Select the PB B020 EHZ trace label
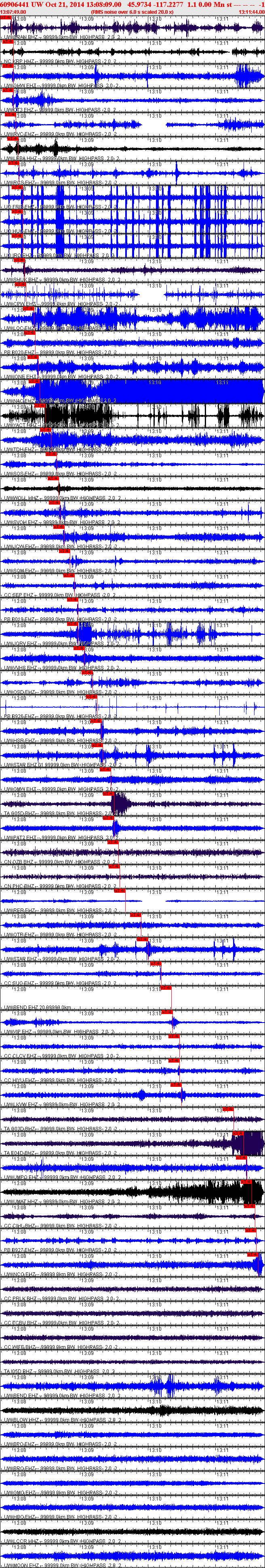The width and height of the screenshot is (265, 1568). (61, 353)
